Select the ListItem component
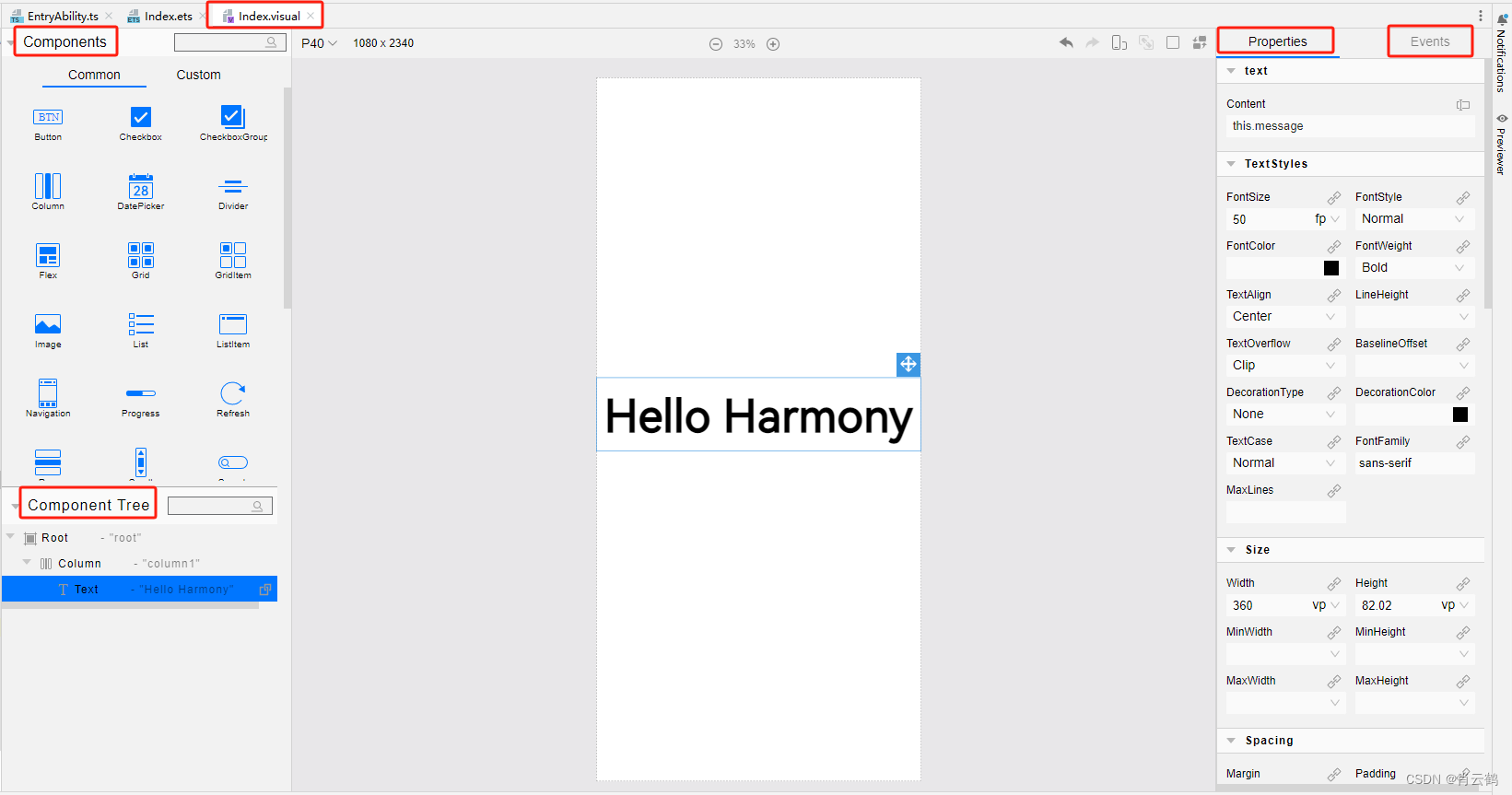1512x795 pixels. [x=233, y=330]
